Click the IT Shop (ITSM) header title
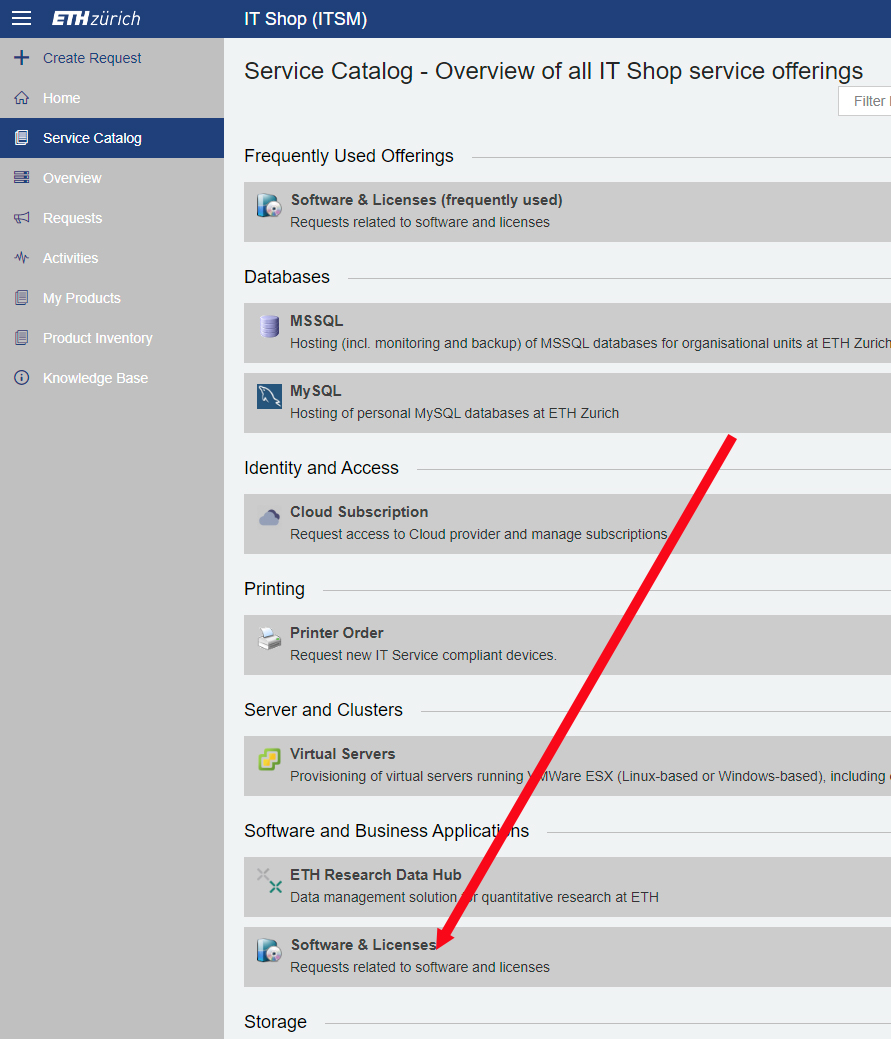Screen dimensions: 891x1039 click(305, 19)
